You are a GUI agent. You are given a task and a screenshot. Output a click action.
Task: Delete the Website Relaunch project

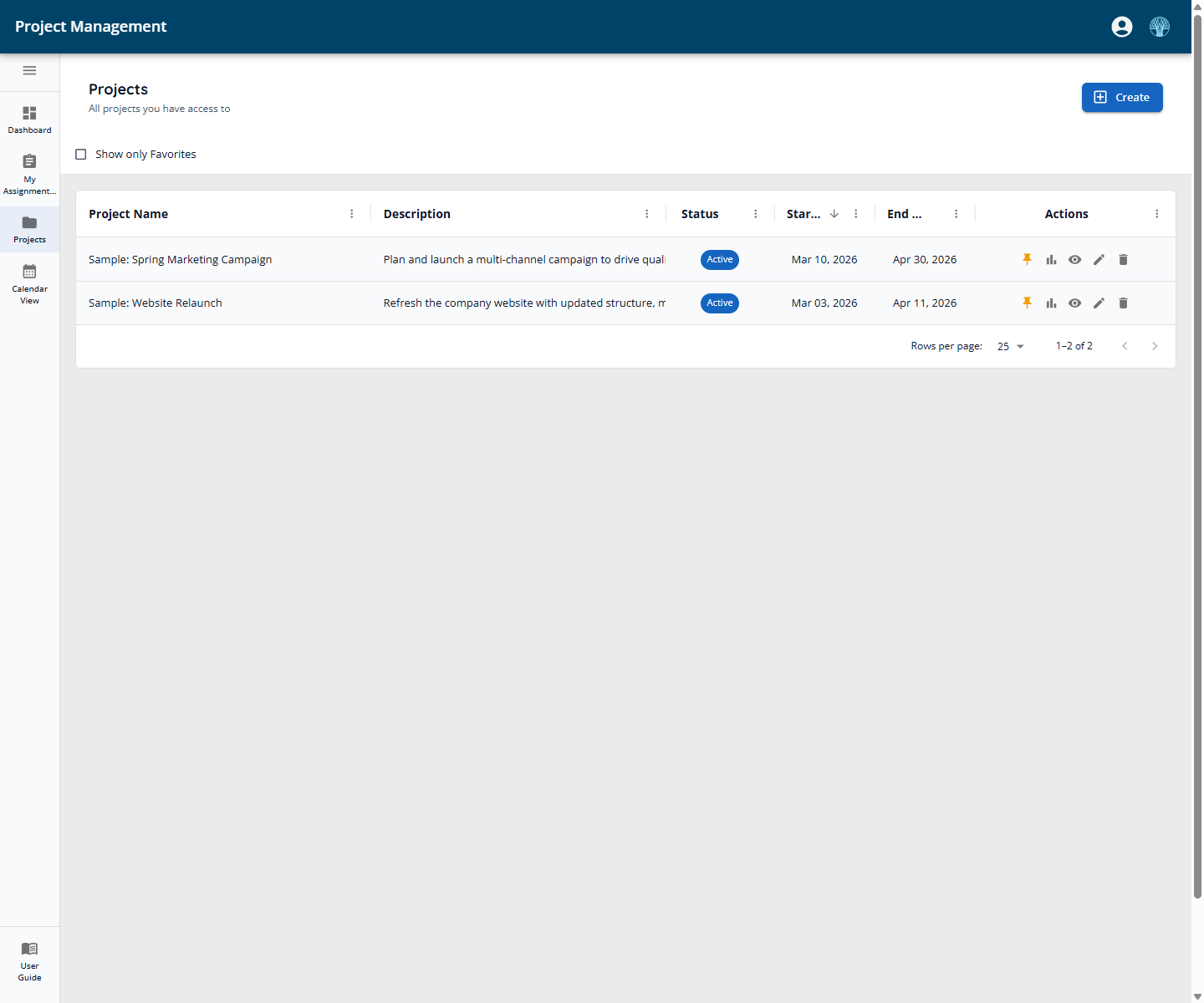click(x=1124, y=303)
